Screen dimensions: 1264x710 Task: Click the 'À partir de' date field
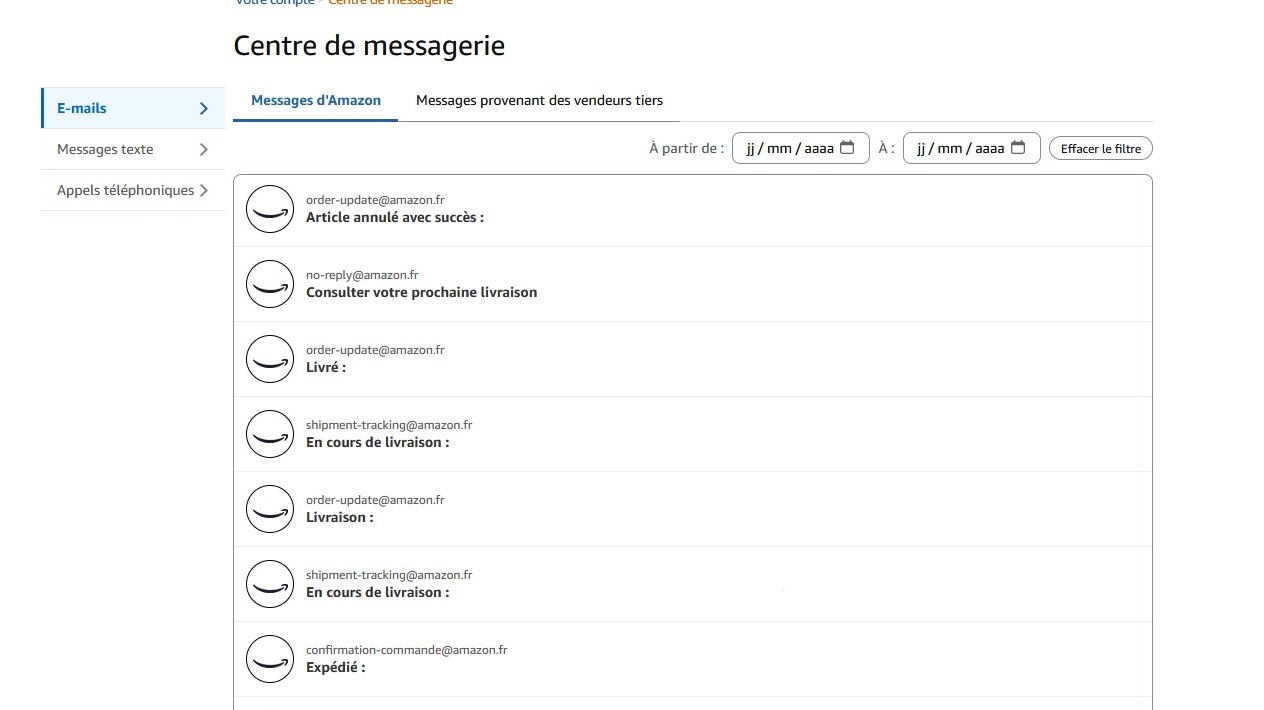pos(801,148)
